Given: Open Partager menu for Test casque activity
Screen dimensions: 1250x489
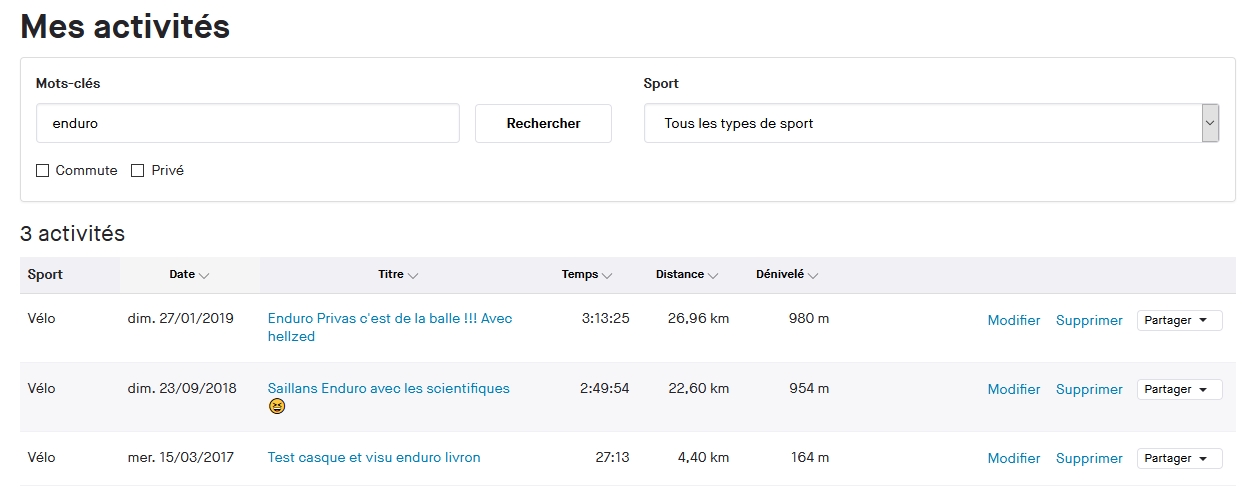Looking at the screenshot, I should 1179,458.
